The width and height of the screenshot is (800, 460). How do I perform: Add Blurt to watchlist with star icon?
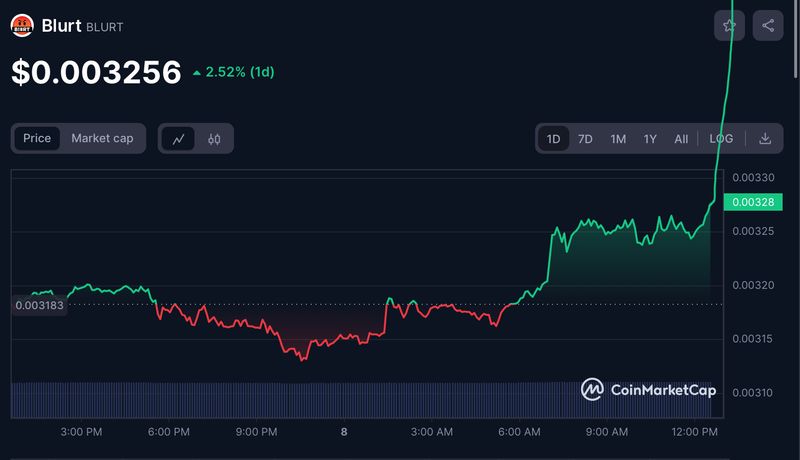click(x=729, y=26)
